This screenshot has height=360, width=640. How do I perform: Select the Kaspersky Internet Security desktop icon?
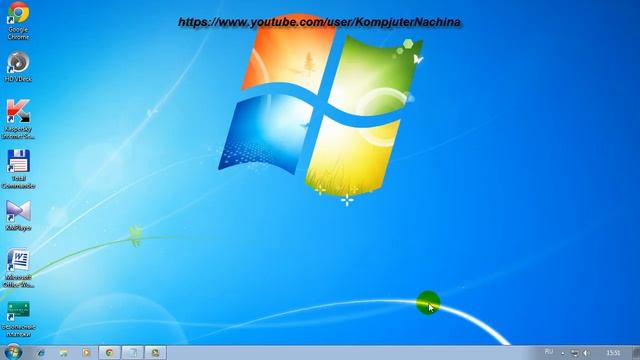[x=18, y=119]
